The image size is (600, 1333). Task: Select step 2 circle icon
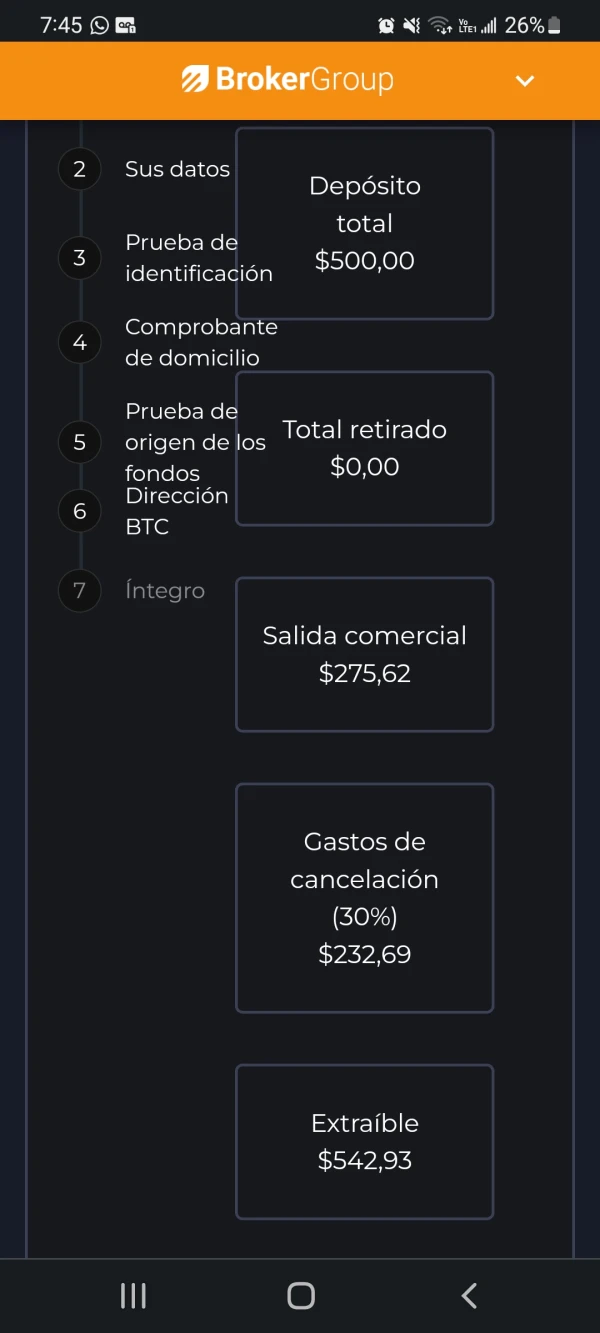80,169
